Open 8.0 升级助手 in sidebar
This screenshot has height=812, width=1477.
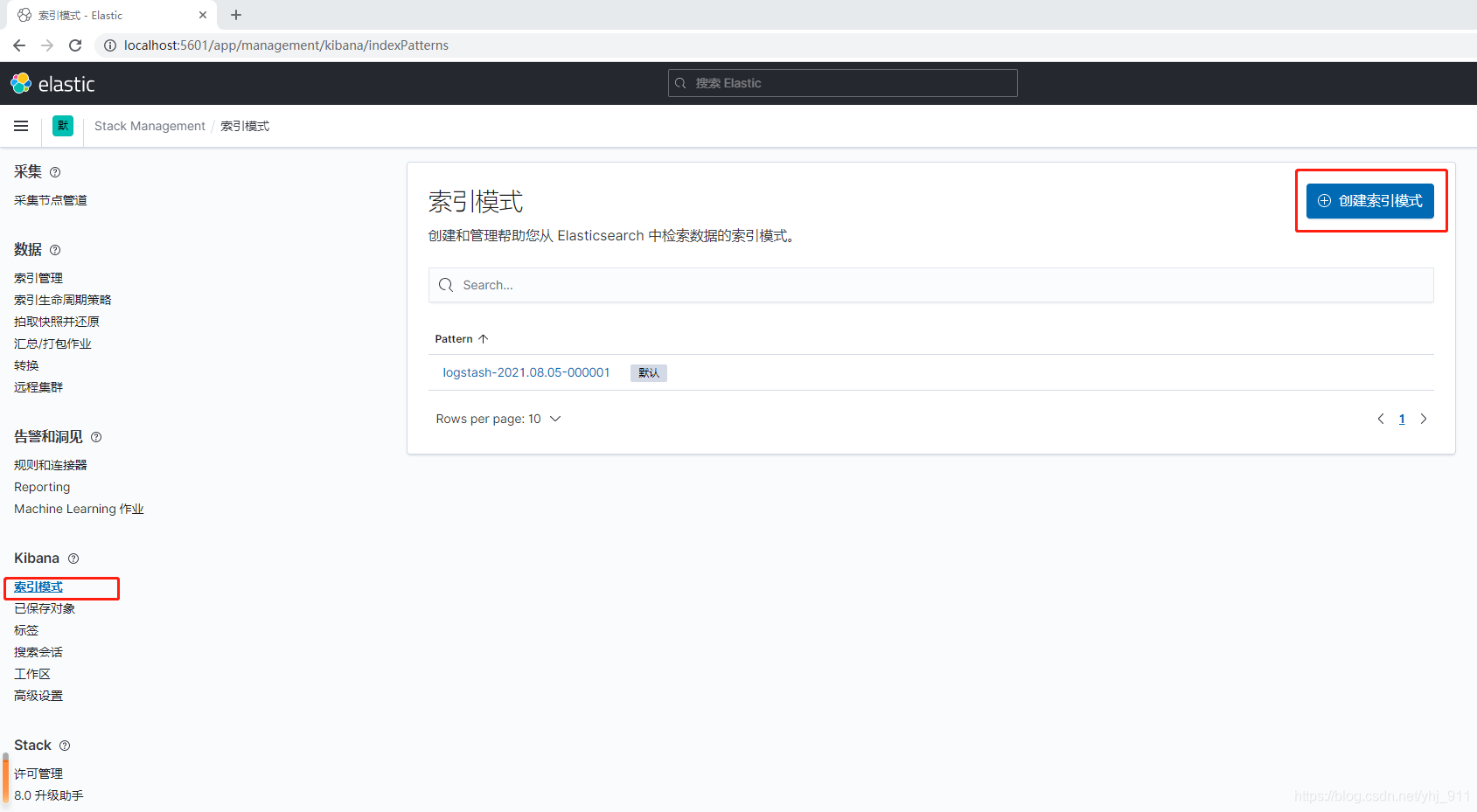49,795
